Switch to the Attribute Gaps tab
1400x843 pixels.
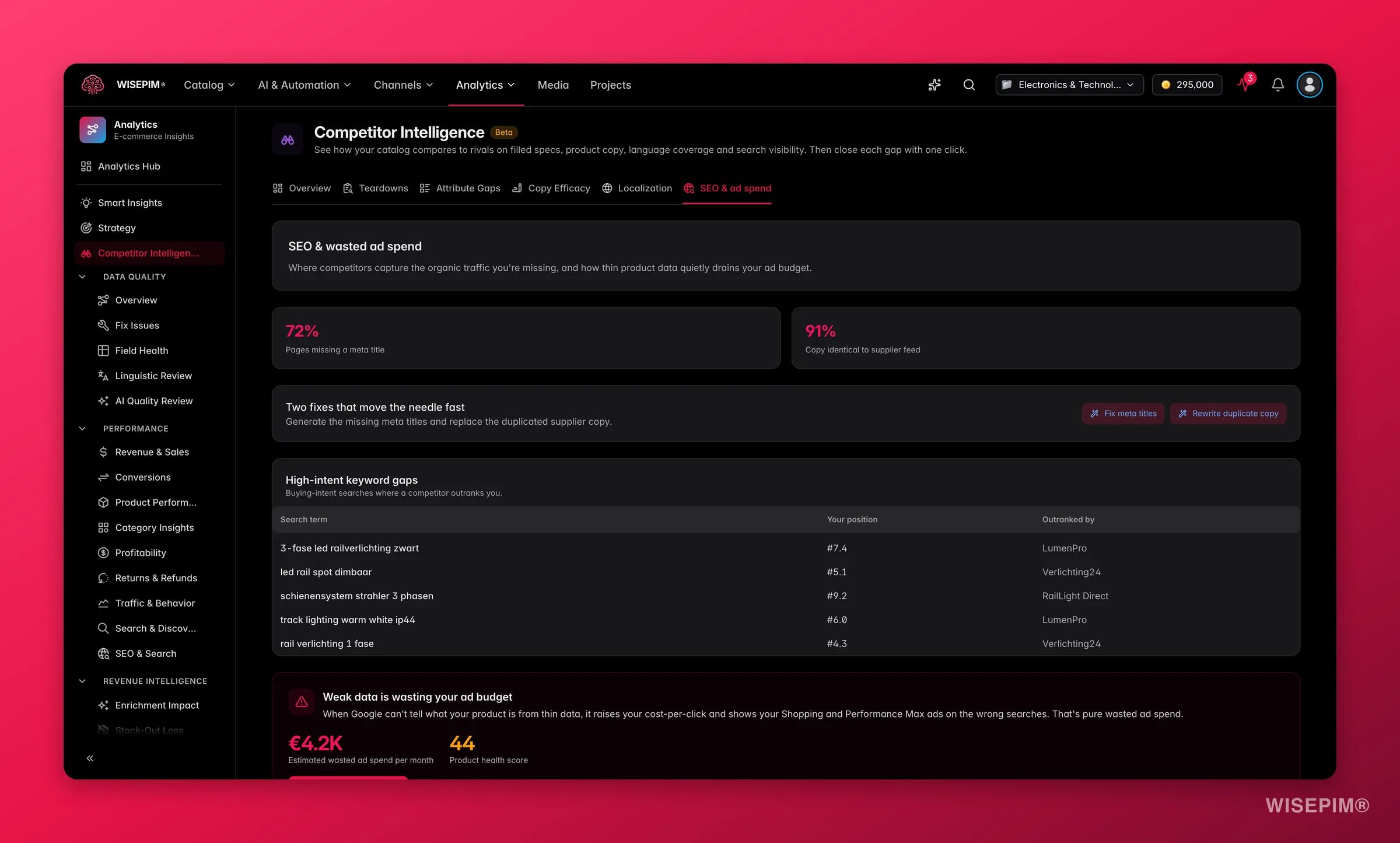pyautogui.click(x=460, y=188)
